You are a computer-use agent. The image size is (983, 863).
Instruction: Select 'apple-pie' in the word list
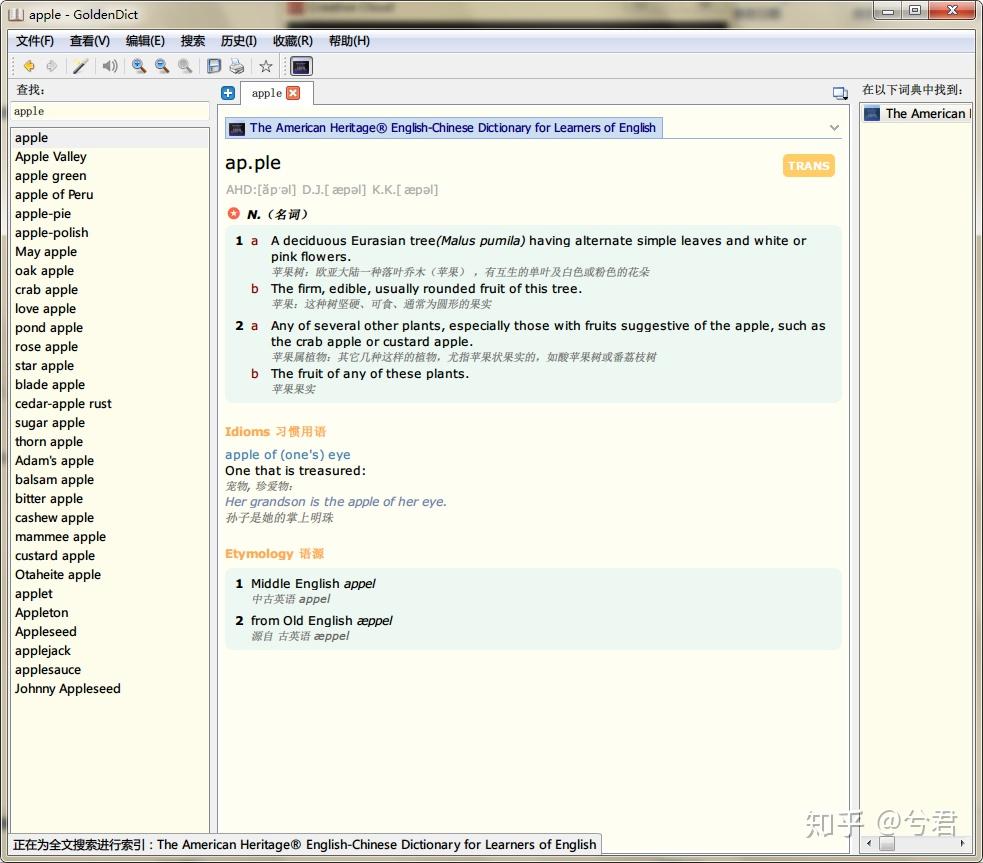tap(110, 214)
